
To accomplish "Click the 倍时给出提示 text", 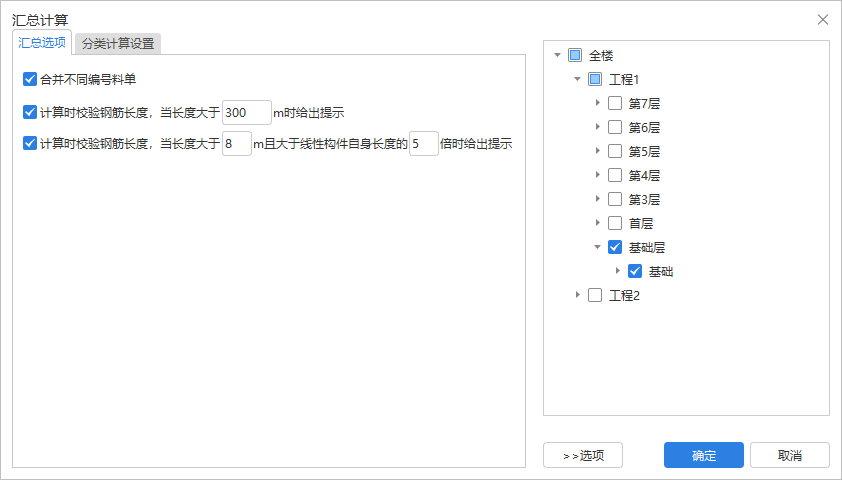I will 476,144.
